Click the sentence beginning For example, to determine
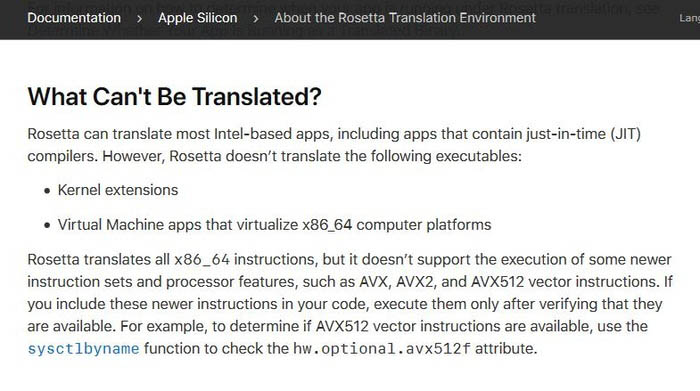Viewport: 700px width, 391px height. click(x=338, y=337)
